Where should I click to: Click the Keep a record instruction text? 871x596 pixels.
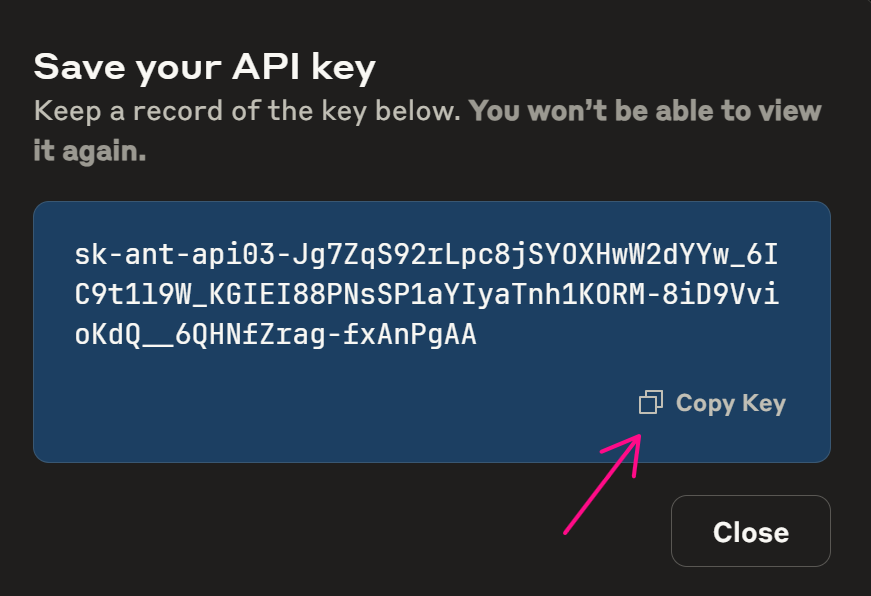pos(250,110)
